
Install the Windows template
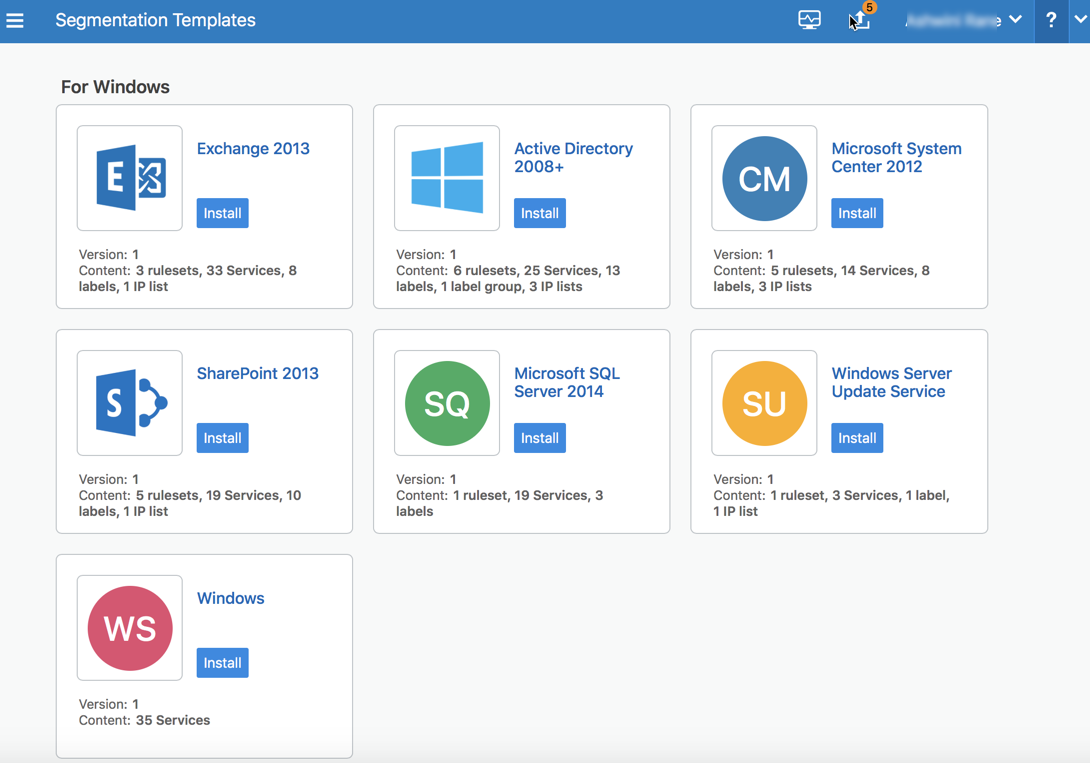click(222, 663)
